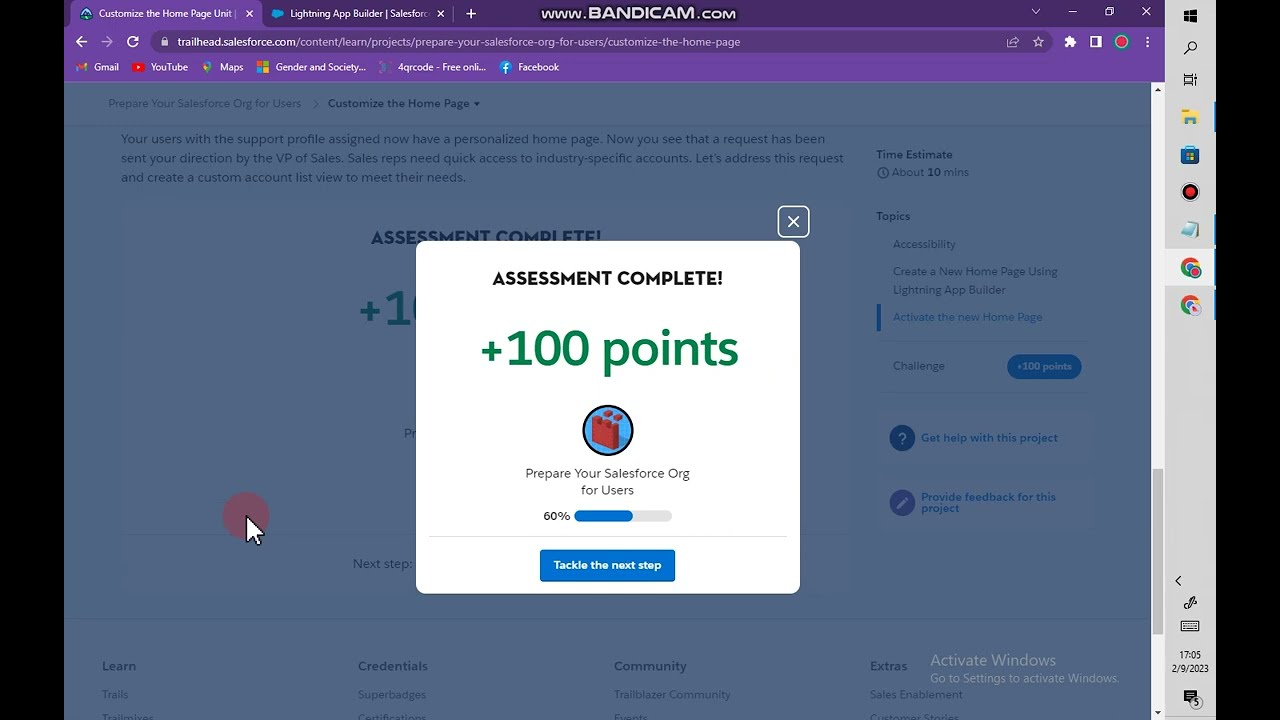This screenshot has height=720, width=1280.
Task: Open tab search dropdown chevron
Action: [1035, 12]
